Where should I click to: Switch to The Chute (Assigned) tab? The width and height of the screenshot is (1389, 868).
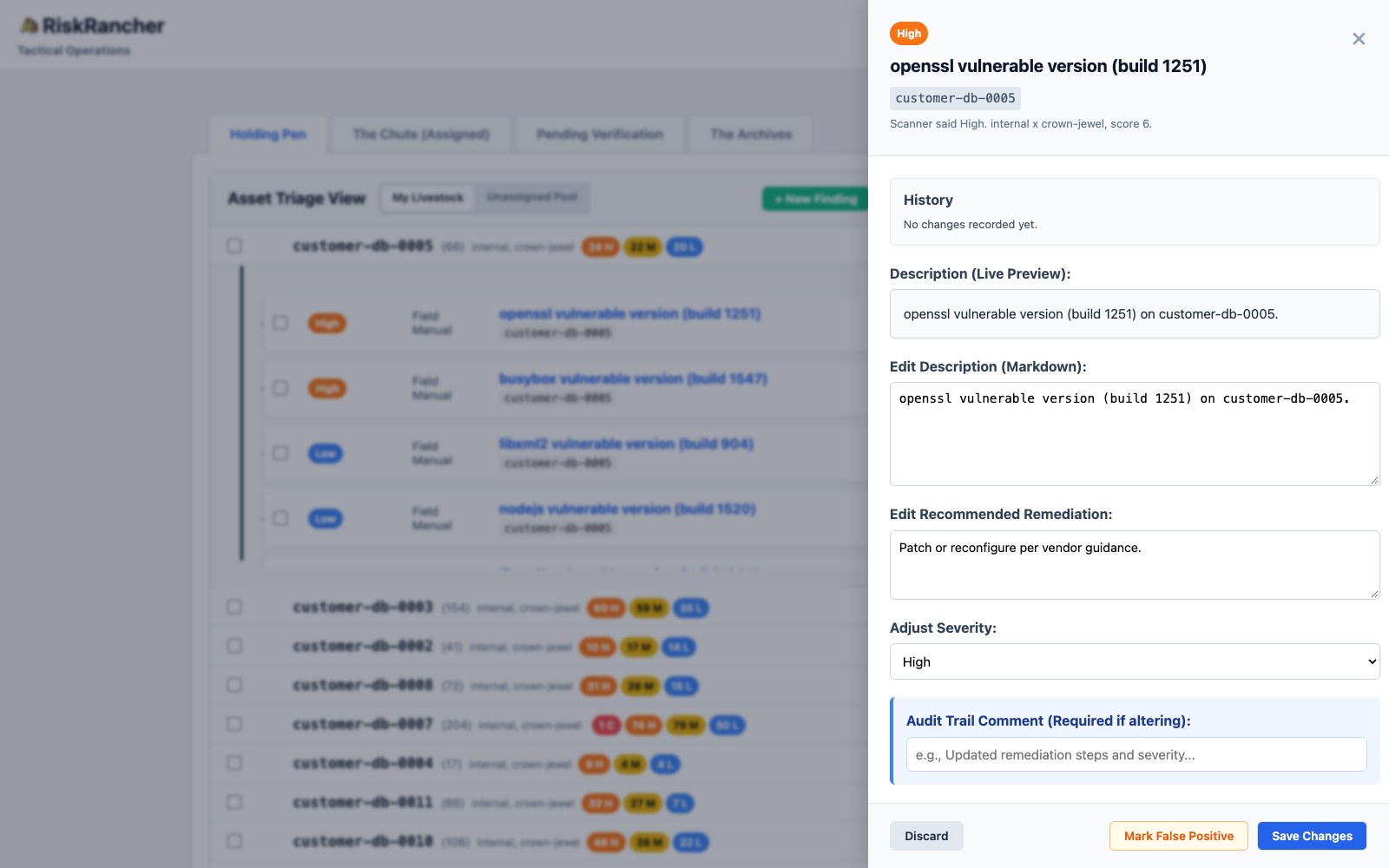[421, 135]
